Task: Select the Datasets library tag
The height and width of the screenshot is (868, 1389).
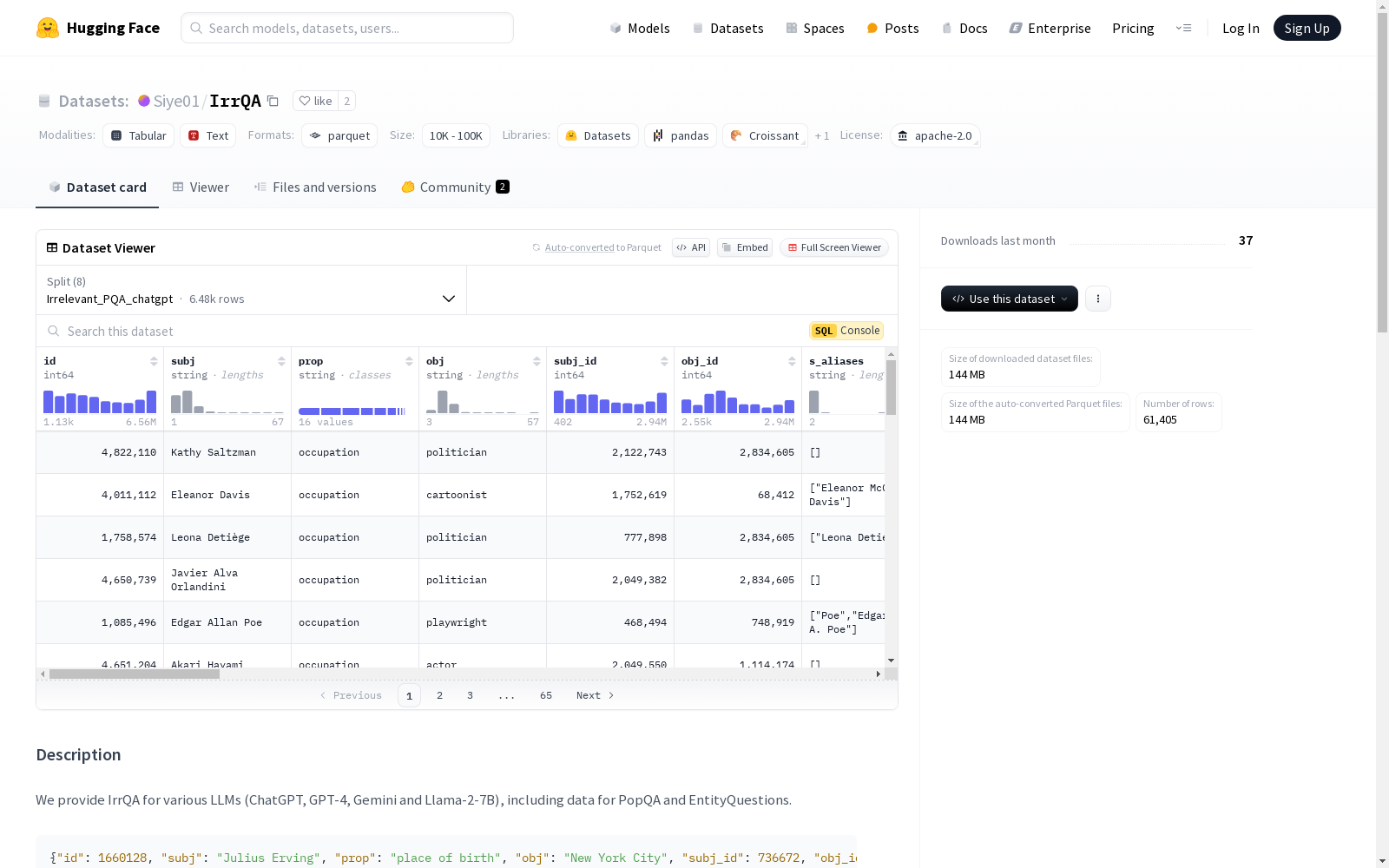Action: pyautogui.click(x=598, y=135)
